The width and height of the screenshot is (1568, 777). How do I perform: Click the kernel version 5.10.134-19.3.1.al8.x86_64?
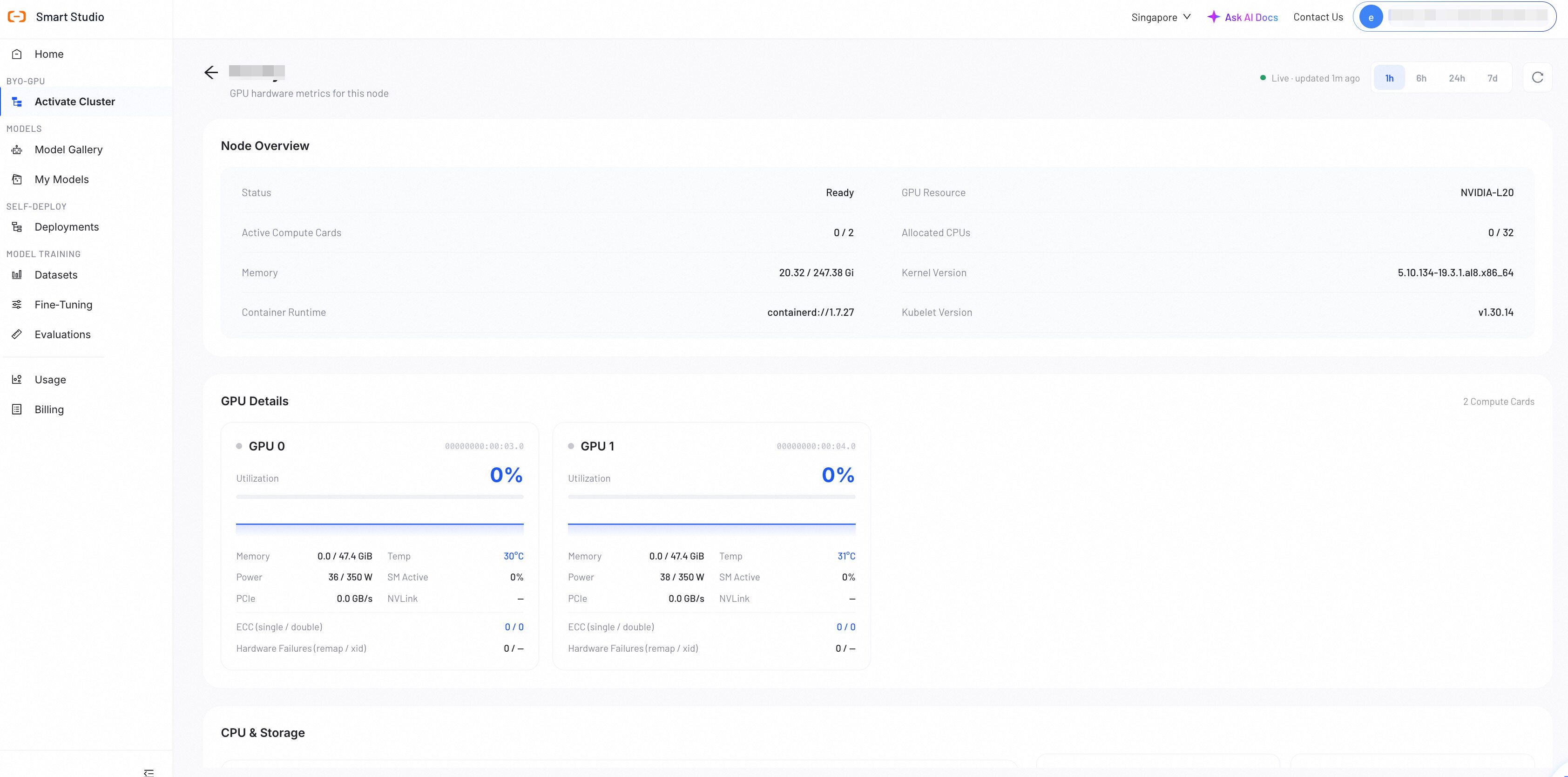pyautogui.click(x=1455, y=273)
